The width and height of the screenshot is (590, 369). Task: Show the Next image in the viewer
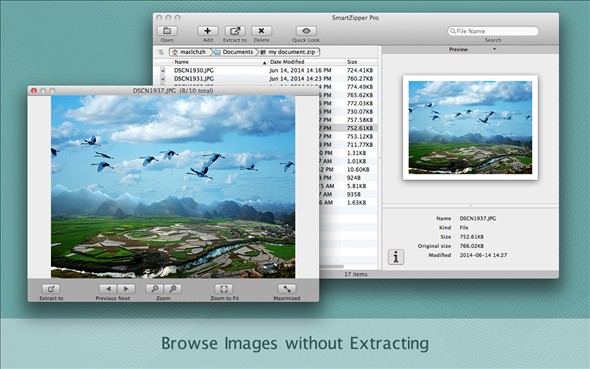tap(126, 289)
